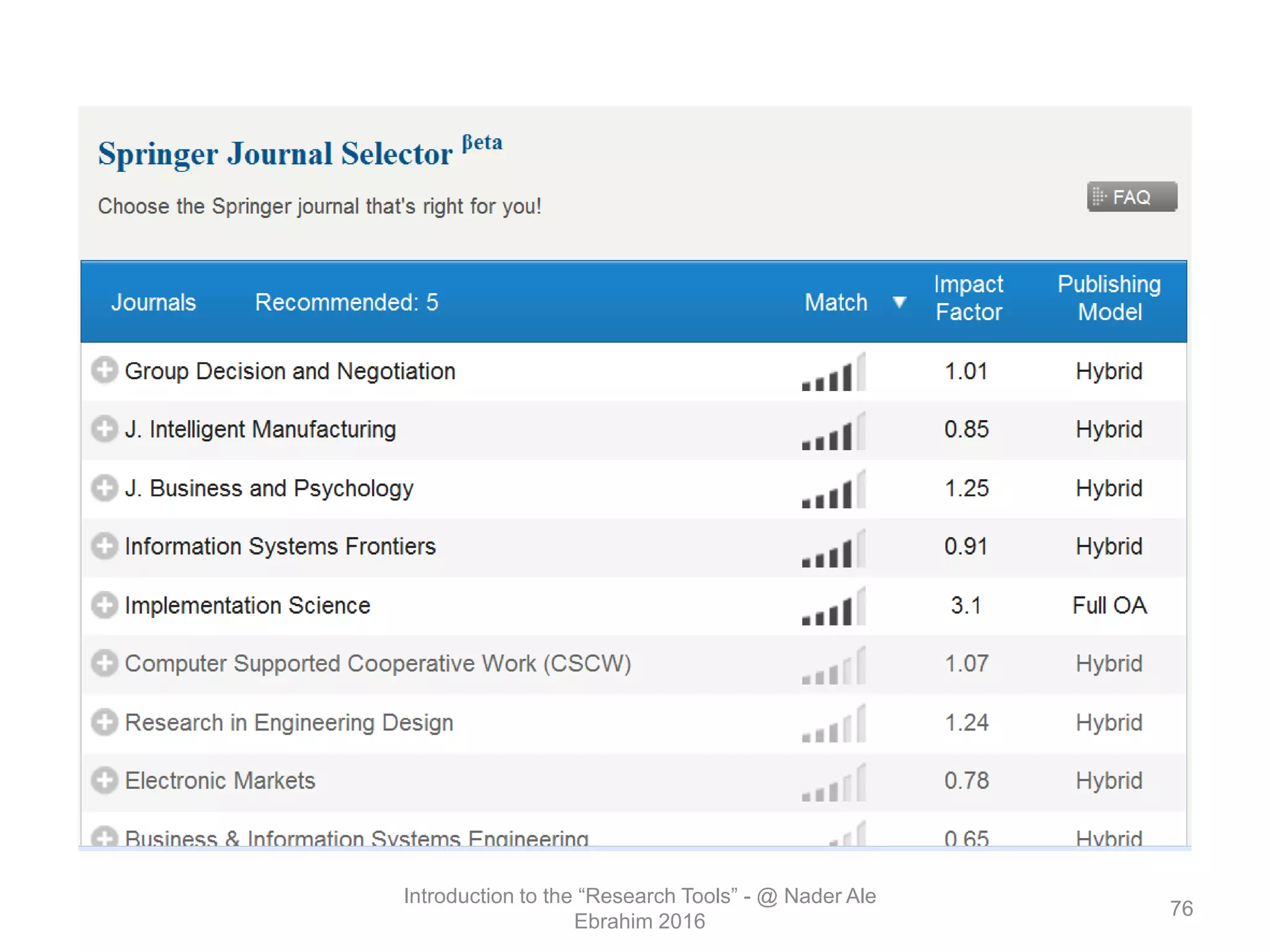Click the Impact Factor column header
1270x952 pixels.
pyautogui.click(x=968, y=298)
